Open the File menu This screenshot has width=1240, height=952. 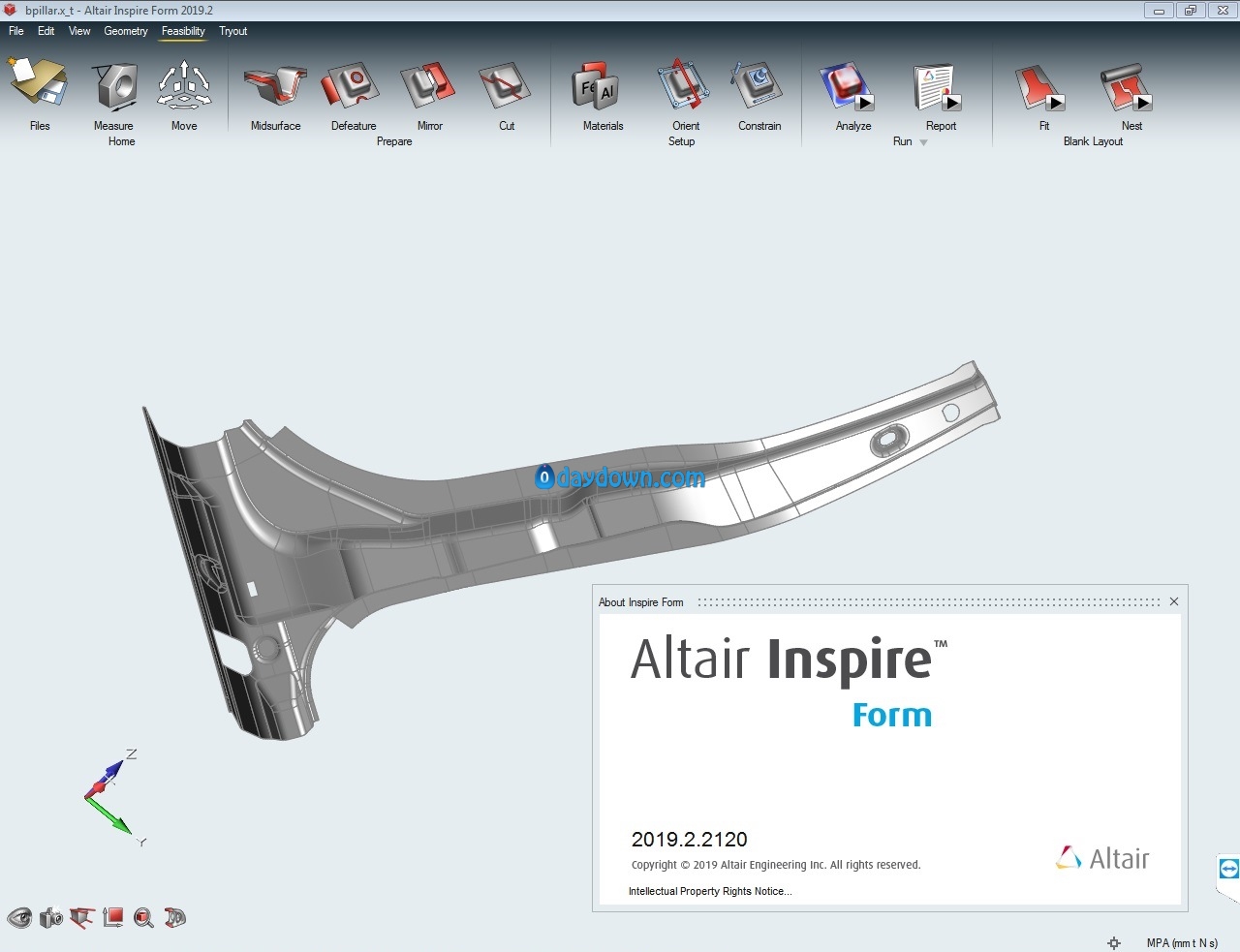click(x=16, y=31)
